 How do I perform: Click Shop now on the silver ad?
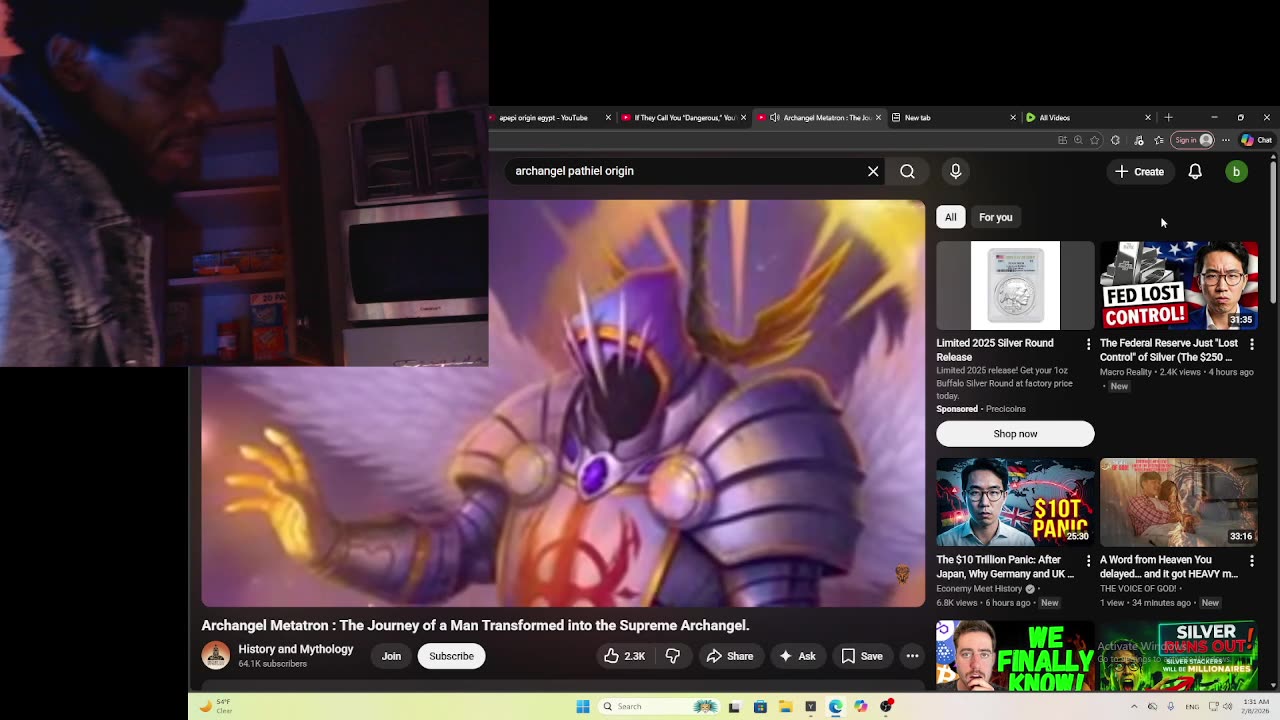pyautogui.click(x=1015, y=434)
